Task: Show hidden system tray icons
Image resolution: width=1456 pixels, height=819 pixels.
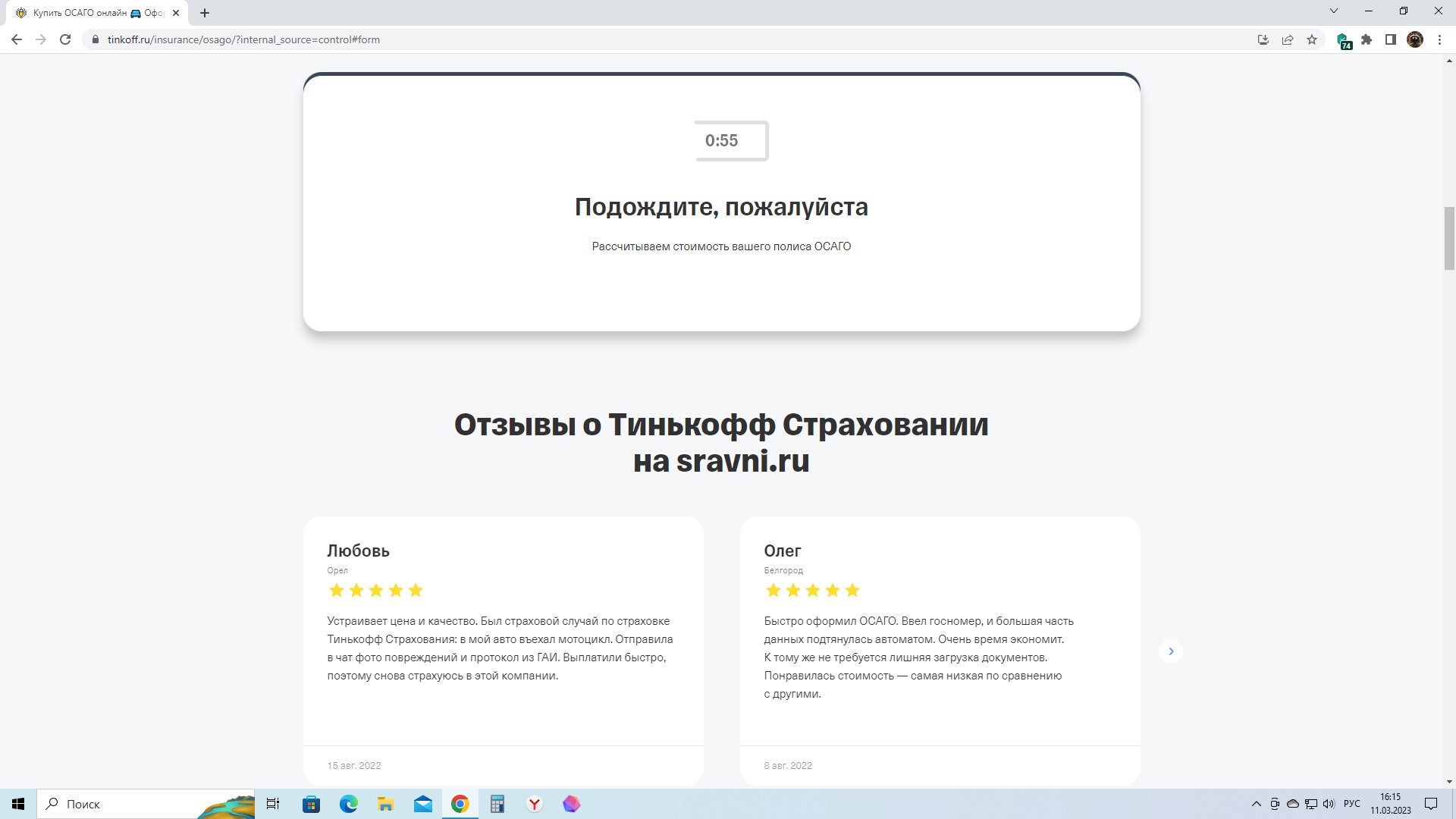Action: pyautogui.click(x=1257, y=804)
